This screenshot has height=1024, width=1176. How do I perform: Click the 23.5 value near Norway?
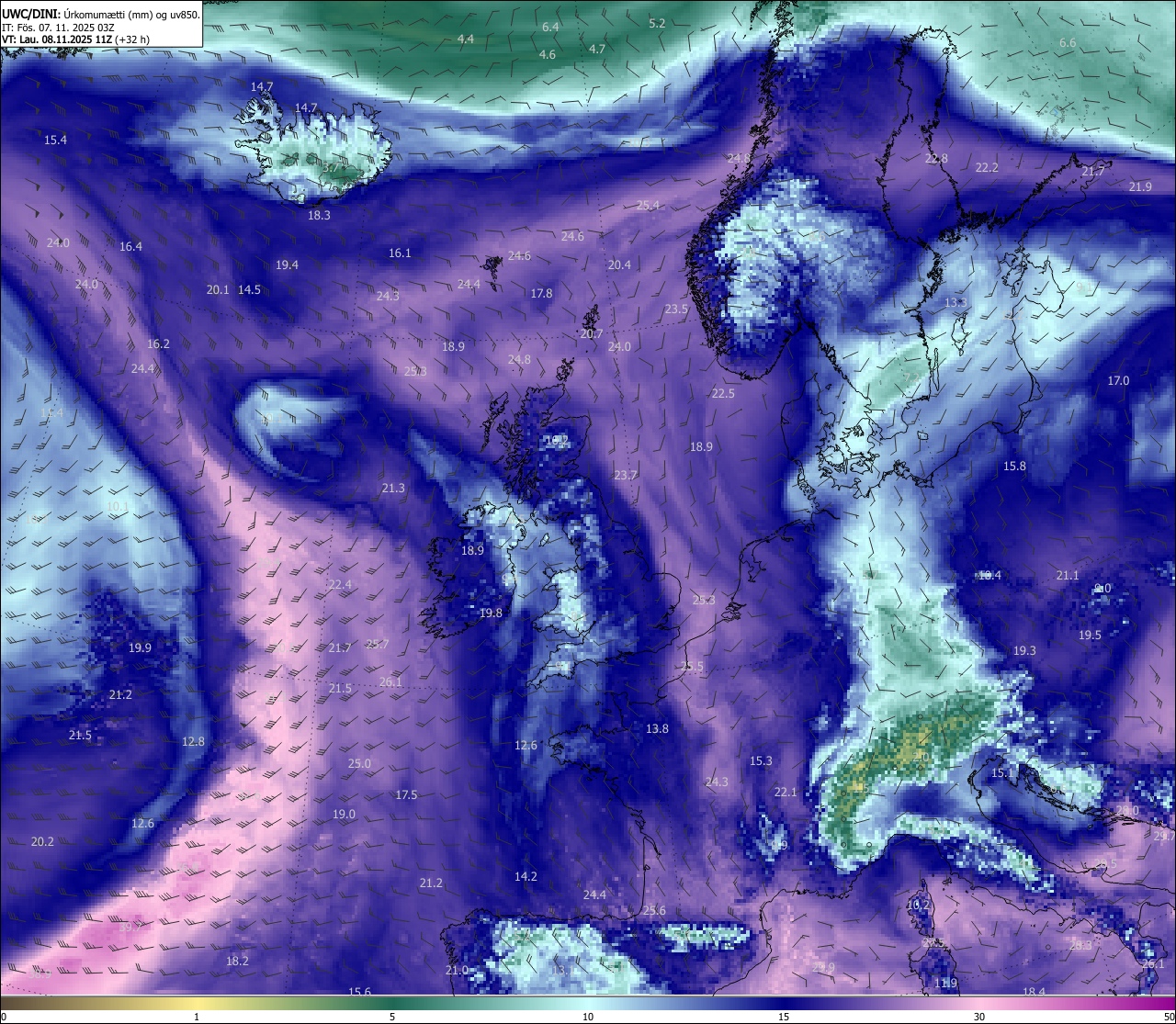(x=676, y=309)
